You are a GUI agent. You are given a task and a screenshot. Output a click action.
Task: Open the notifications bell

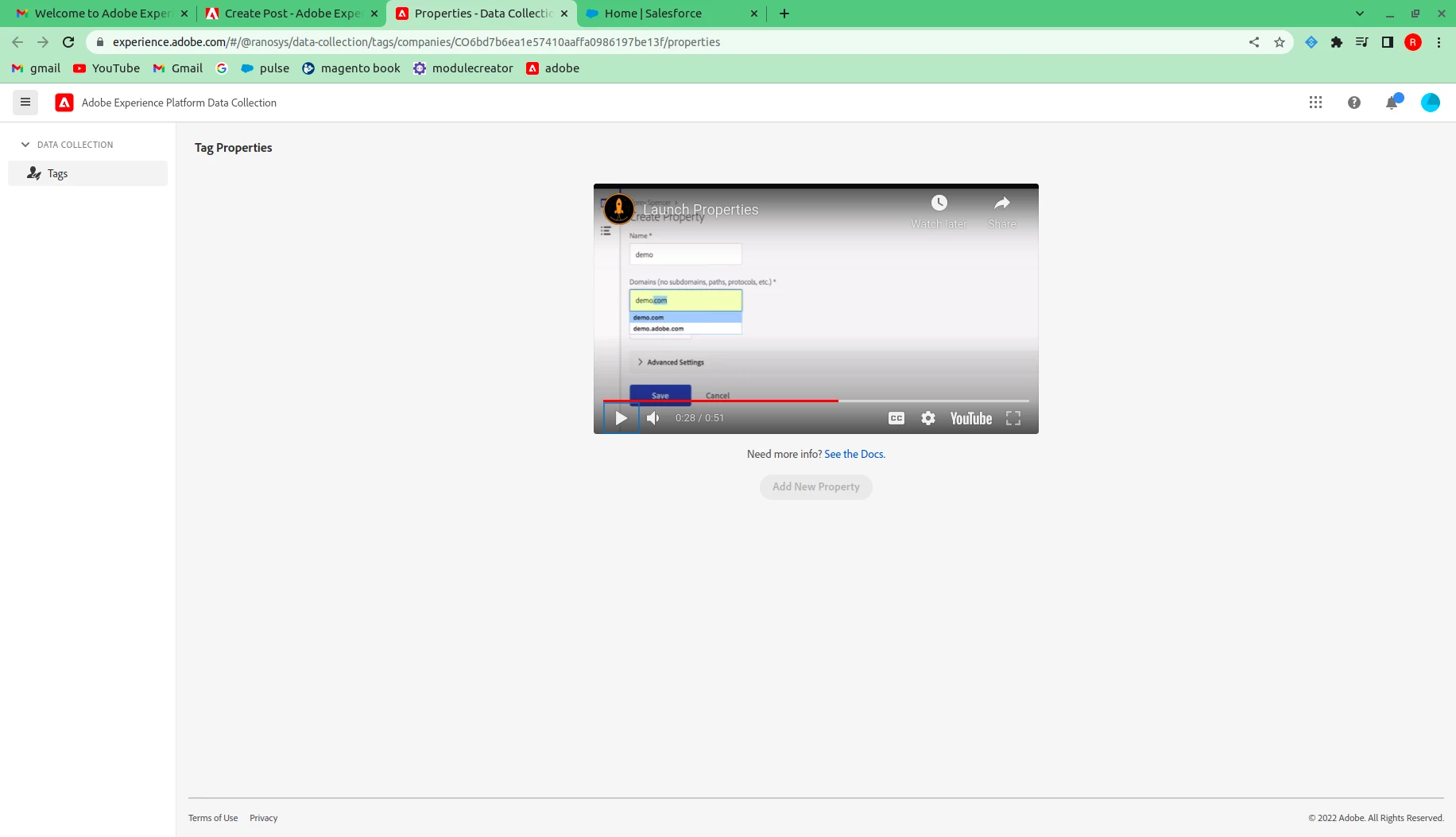click(1392, 103)
